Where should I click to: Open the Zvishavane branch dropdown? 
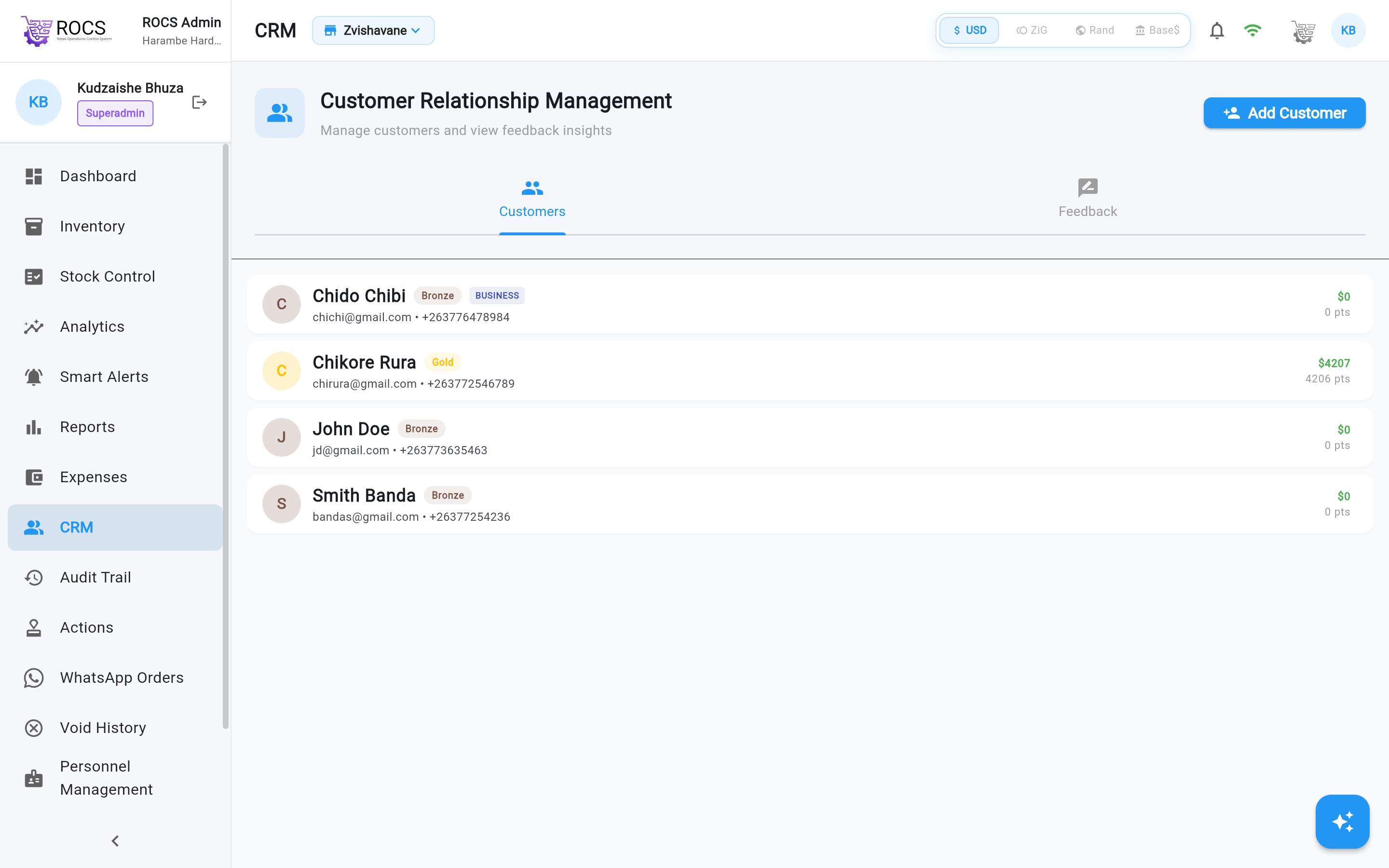coord(373,30)
